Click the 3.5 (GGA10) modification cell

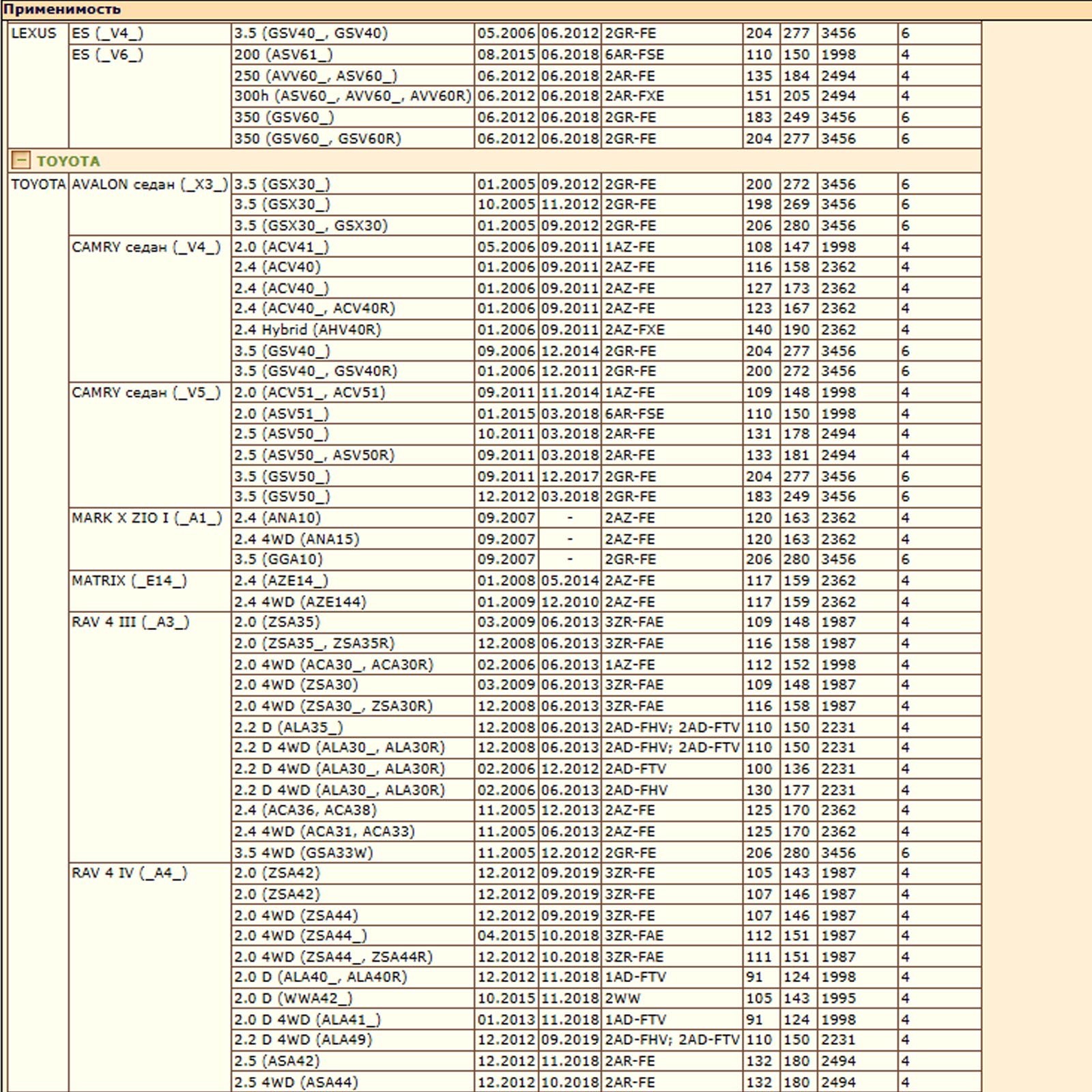(x=278, y=560)
